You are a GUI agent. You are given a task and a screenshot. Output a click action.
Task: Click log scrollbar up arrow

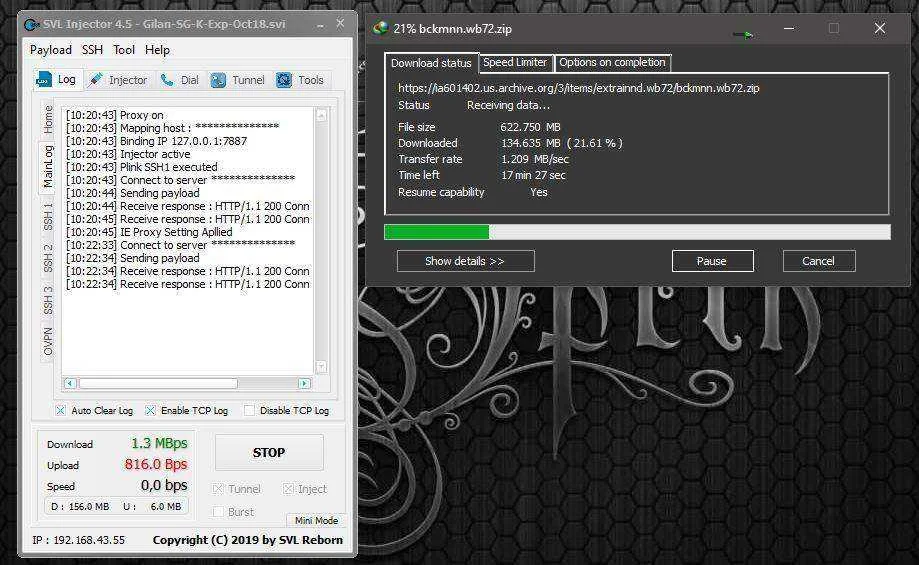tap(321, 115)
